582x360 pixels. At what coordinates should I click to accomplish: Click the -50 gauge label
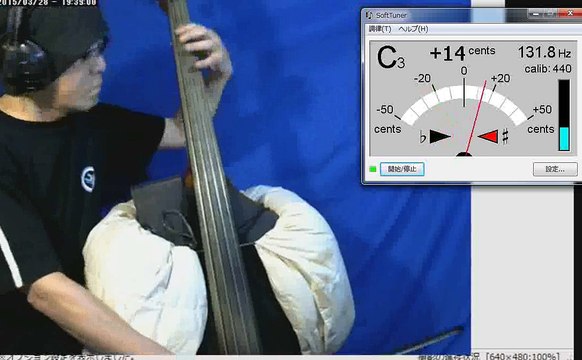385,109
